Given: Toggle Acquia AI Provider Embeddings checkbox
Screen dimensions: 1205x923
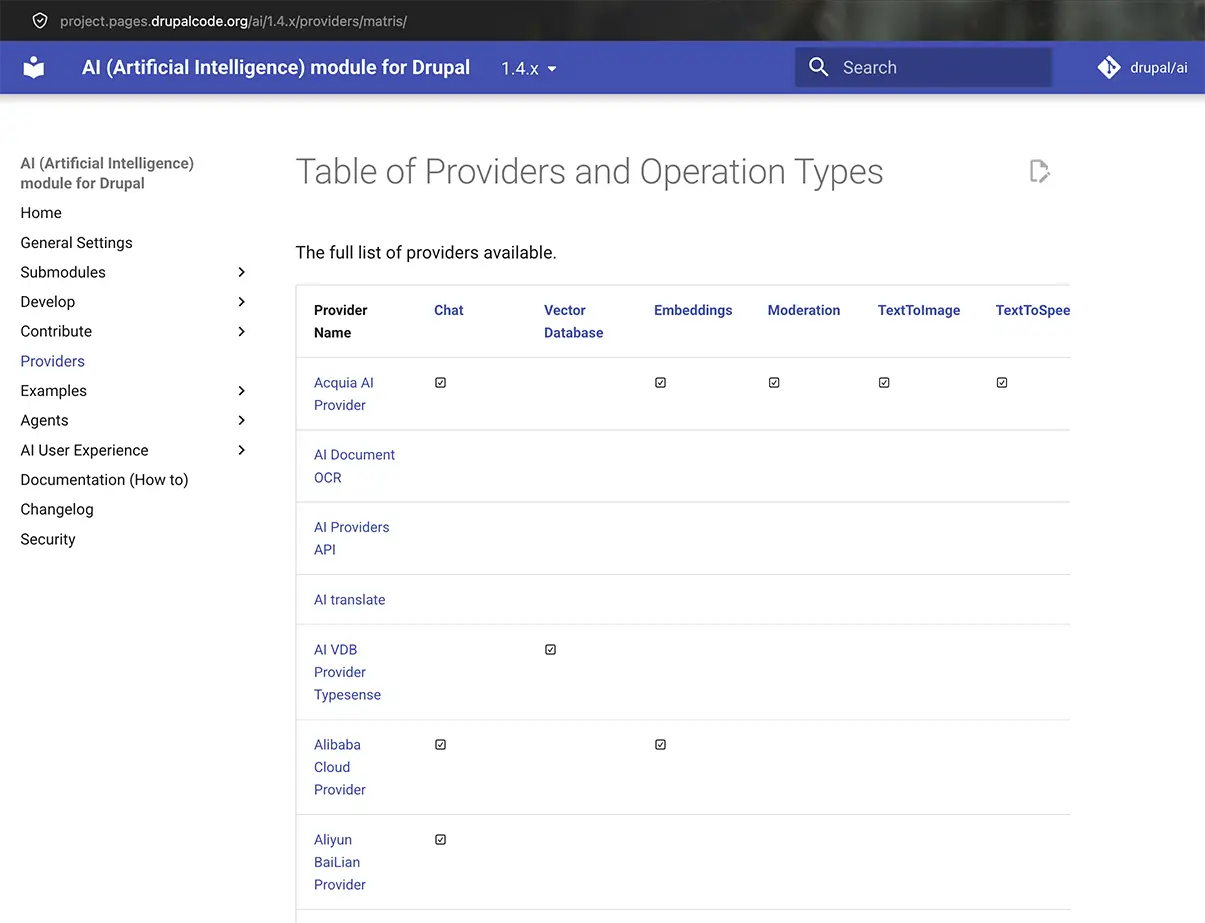Looking at the screenshot, I should (660, 382).
